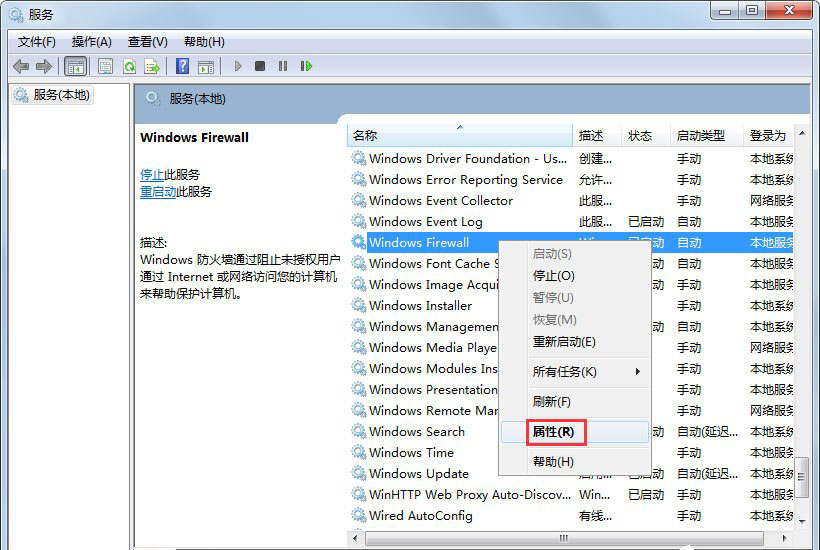Screen dimensions: 820x550
Task: Click the horizontal scrollbar left arrow
Action: click(356, 537)
